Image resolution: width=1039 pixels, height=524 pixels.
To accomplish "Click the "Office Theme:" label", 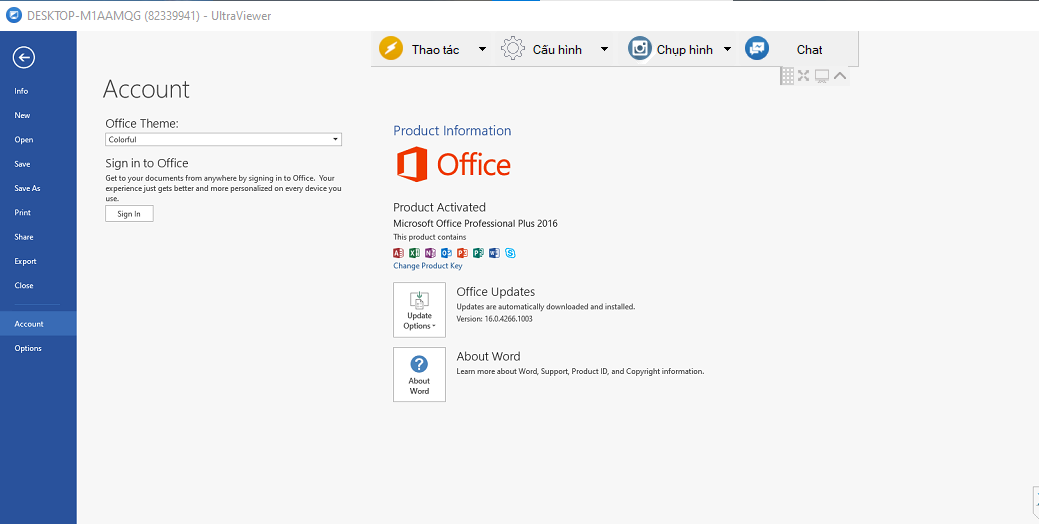I will coord(142,123).
